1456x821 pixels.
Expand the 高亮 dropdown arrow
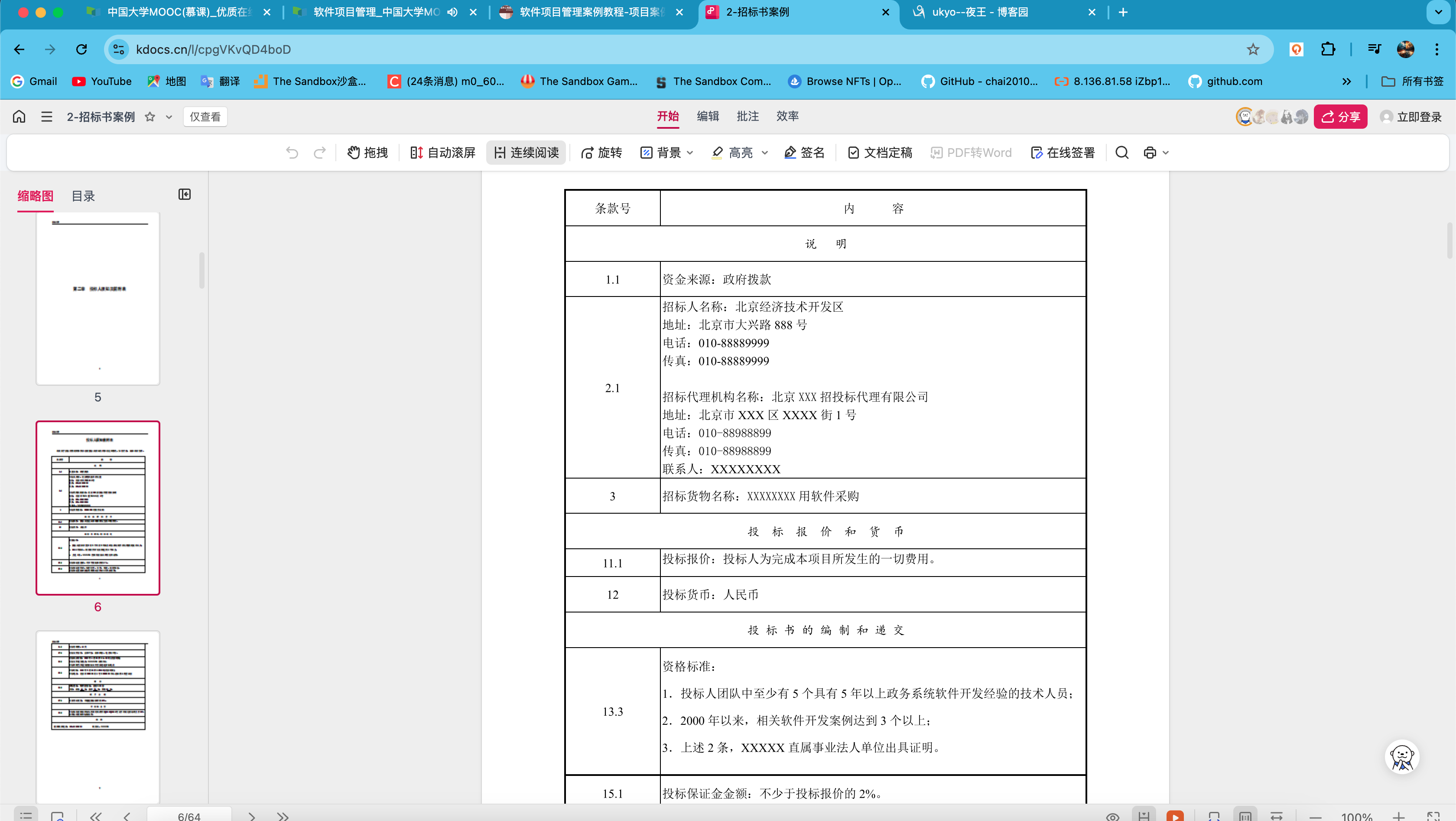click(765, 153)
